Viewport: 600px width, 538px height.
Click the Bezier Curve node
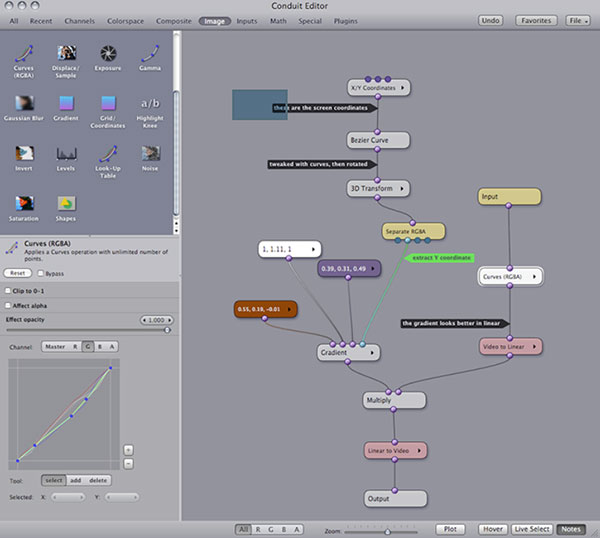(x=378, y=140)
